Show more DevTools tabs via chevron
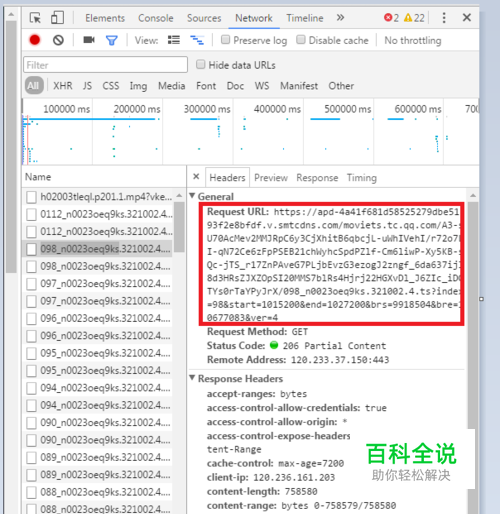 click(x=340, y=17)
